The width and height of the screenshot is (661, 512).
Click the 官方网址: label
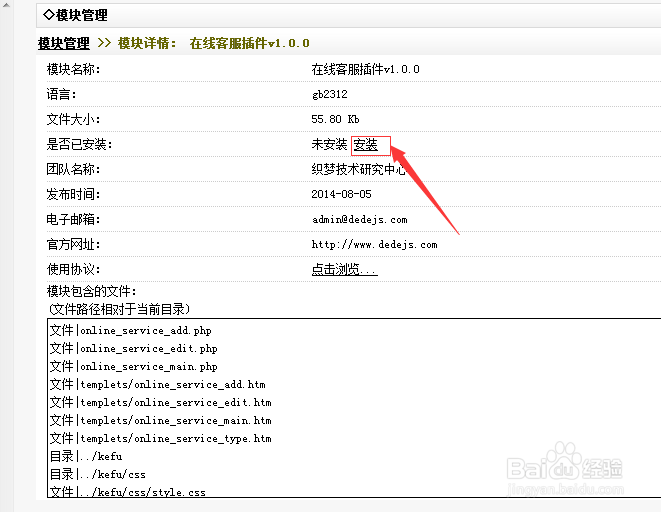73,244
